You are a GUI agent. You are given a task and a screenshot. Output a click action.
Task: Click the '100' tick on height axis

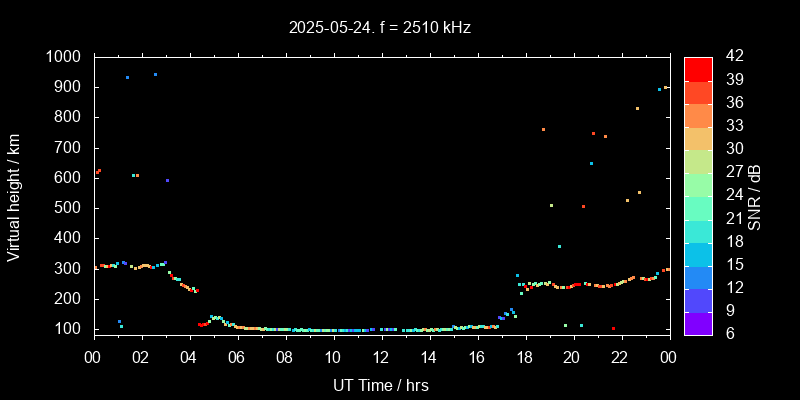pyautogui.click(x=70, y=329)
